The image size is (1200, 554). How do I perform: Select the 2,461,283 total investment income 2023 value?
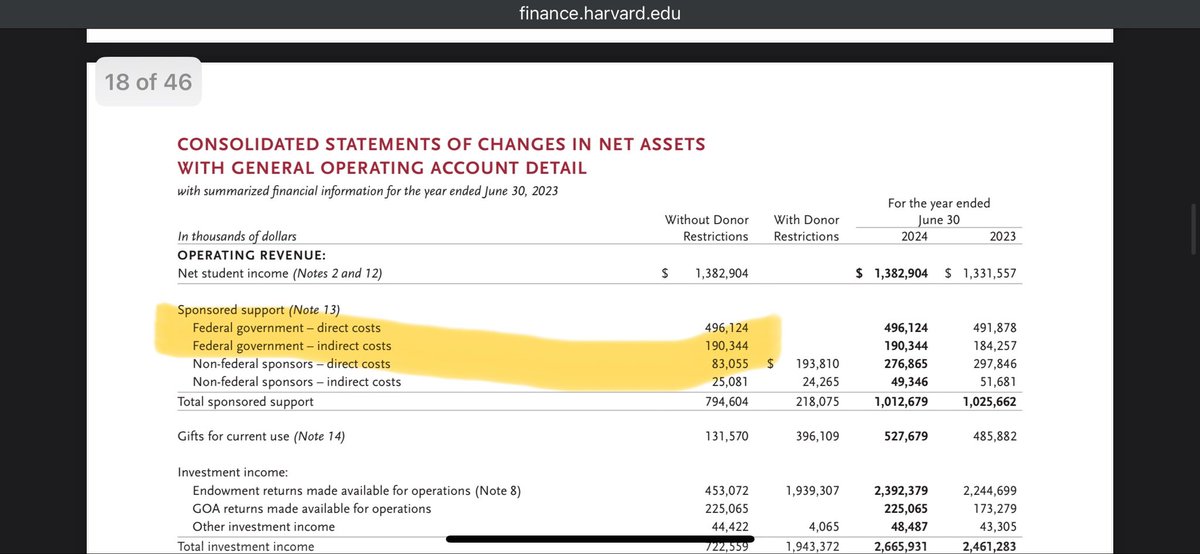(x=991, y=547)
